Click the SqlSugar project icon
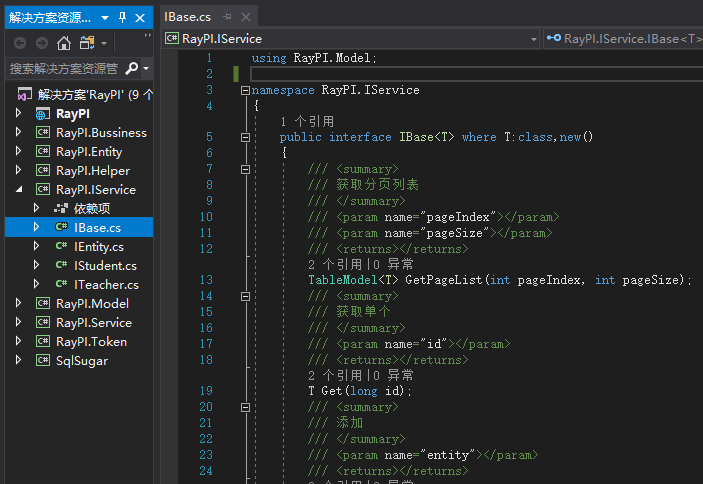This screenshot has height=484, width=703. coord(43,361)
